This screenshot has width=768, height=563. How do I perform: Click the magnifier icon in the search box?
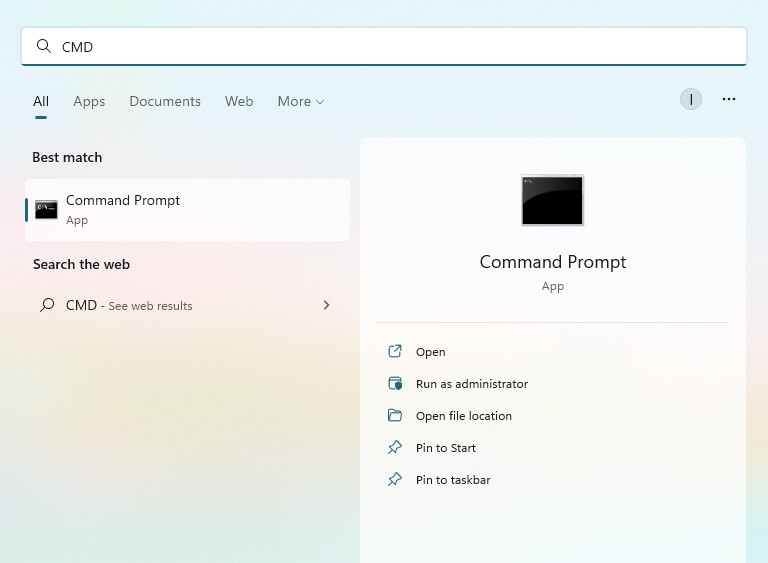click(x=44, y=46)
